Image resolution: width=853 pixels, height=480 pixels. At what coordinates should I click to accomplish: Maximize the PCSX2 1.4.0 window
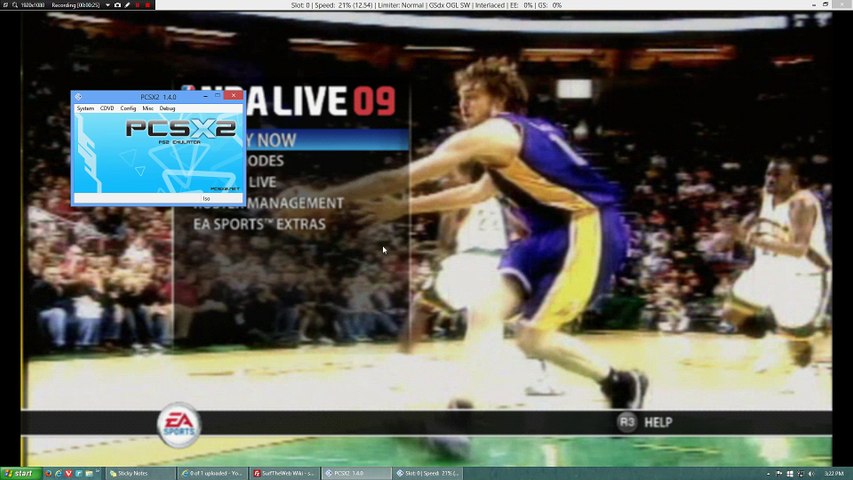218,96
